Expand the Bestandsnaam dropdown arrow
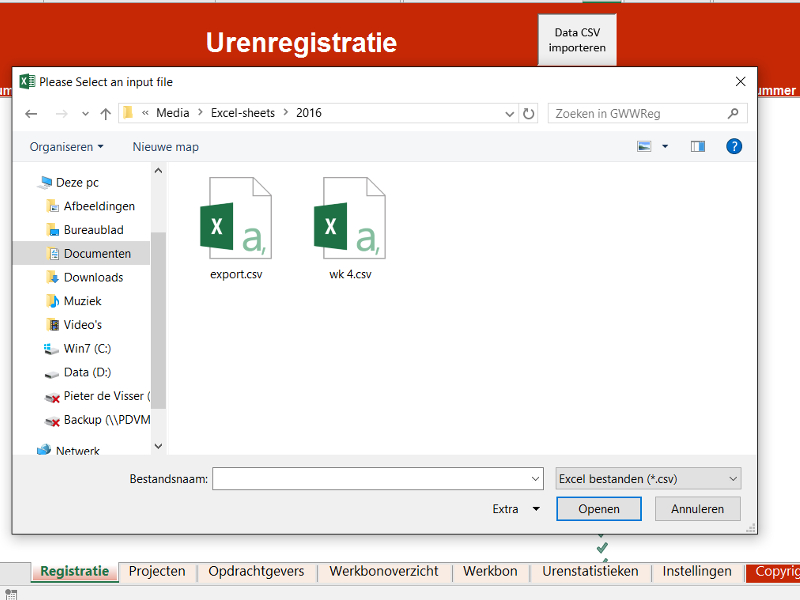 coord(535,479)
